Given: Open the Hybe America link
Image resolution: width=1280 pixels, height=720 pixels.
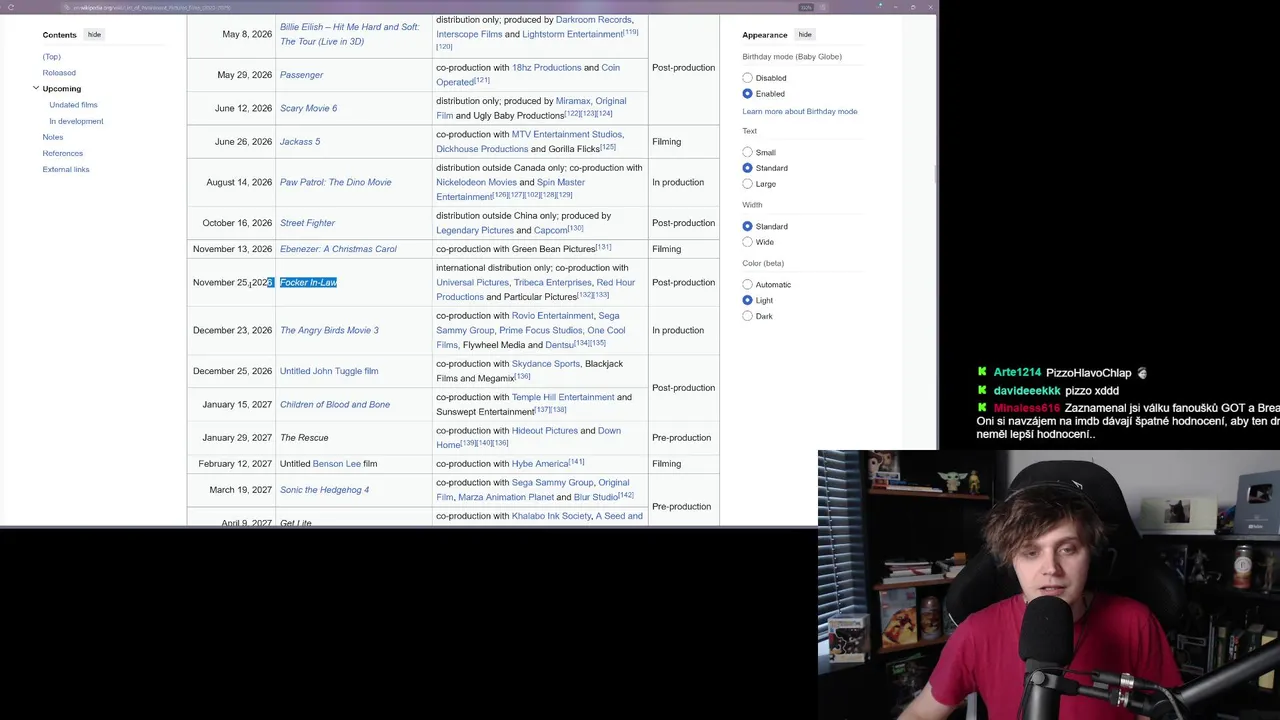Looking at the screenshot, I should coord(540,464).
